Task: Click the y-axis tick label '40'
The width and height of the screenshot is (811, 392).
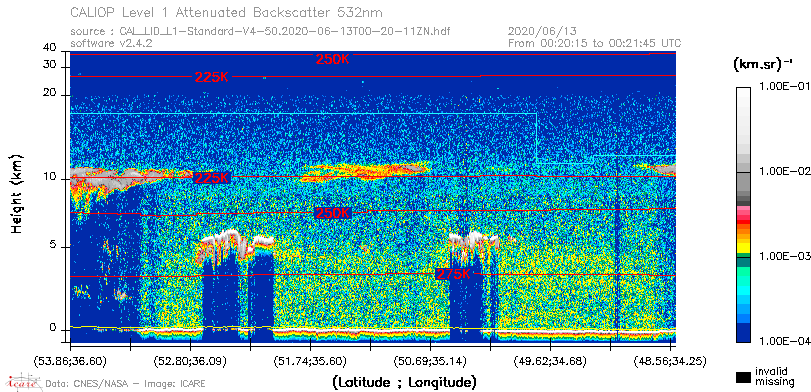Action: coord(49,48)
